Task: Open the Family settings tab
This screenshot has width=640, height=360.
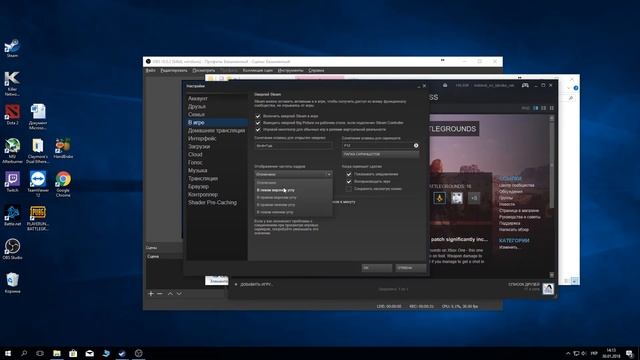Action: click(x=196, y=114)
